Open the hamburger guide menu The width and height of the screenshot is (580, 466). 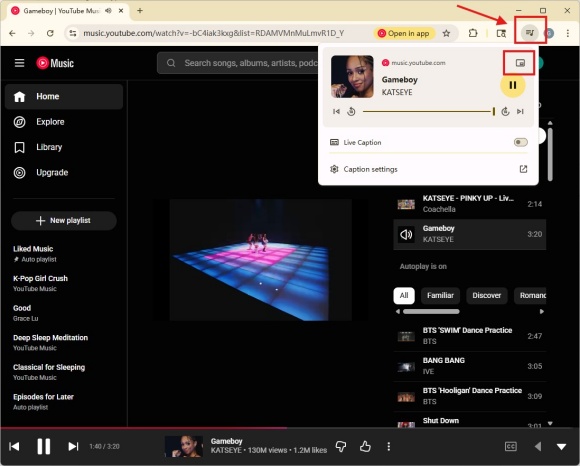(x=19, y=63)
